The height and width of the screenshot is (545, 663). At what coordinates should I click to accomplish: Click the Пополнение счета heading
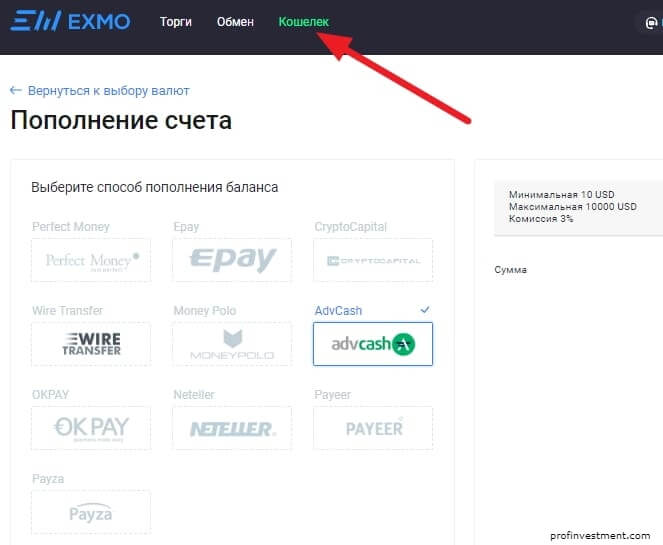[121, 120]
